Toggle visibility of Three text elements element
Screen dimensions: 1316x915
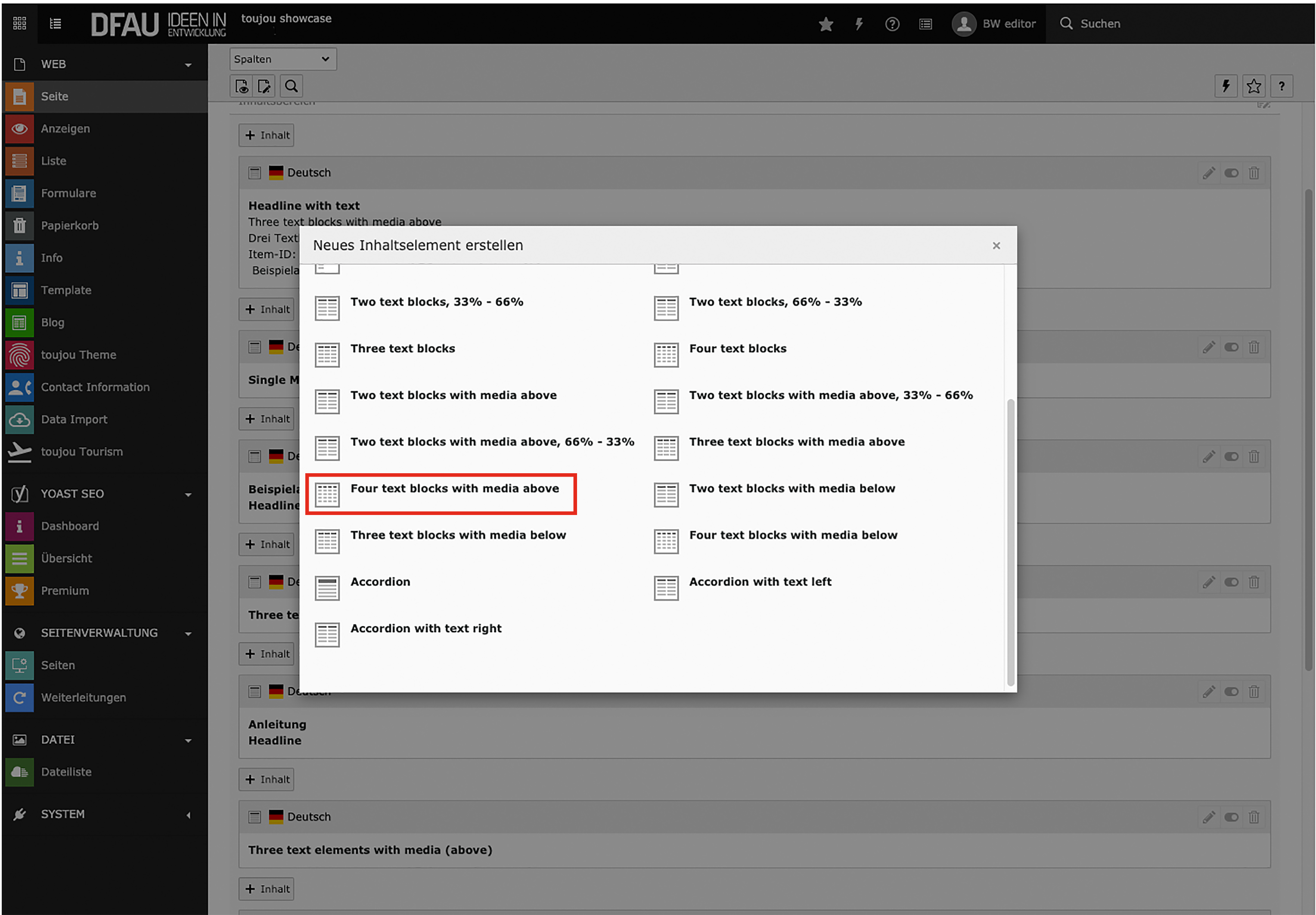[x=1231, y=817]
